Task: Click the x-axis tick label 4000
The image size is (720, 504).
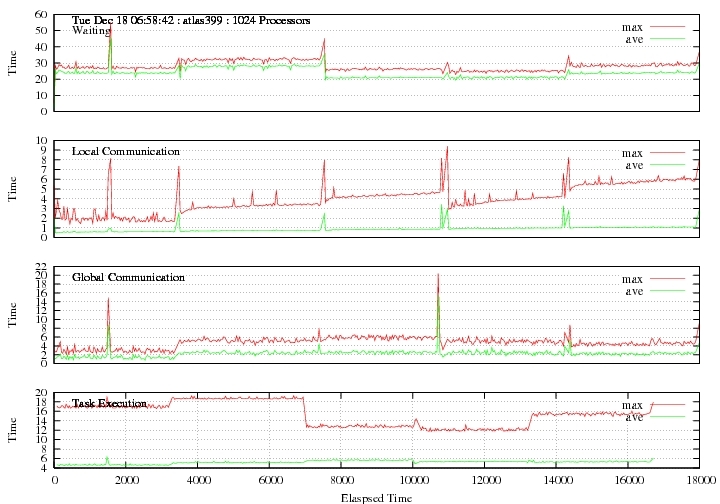Action: pyautogui.click(x=198, y=481)
